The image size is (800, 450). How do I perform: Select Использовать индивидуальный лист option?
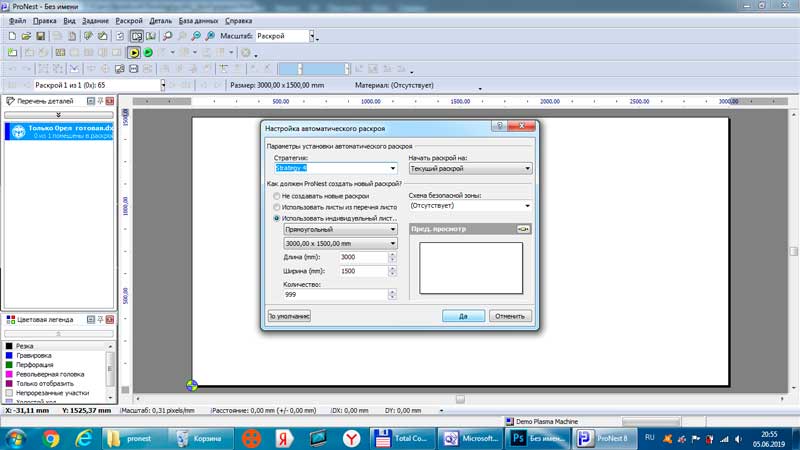[335, 218]
